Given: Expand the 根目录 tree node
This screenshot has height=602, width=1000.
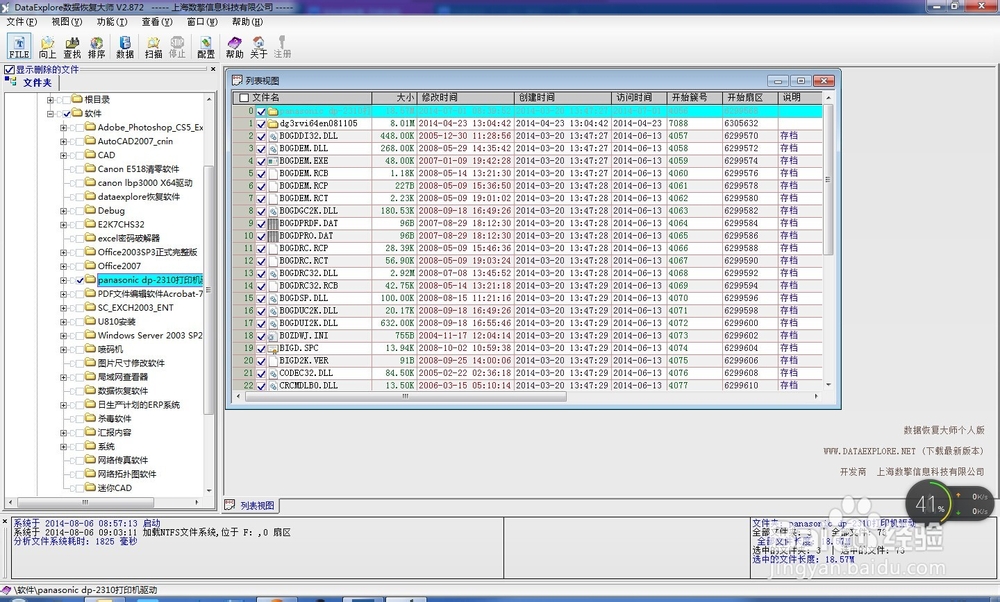Looking at the screenshot, I should coord(50,99).
